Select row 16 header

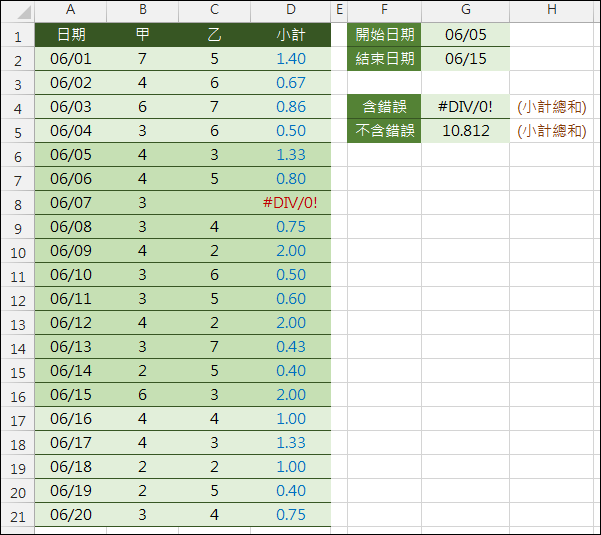tap(18, 395)
